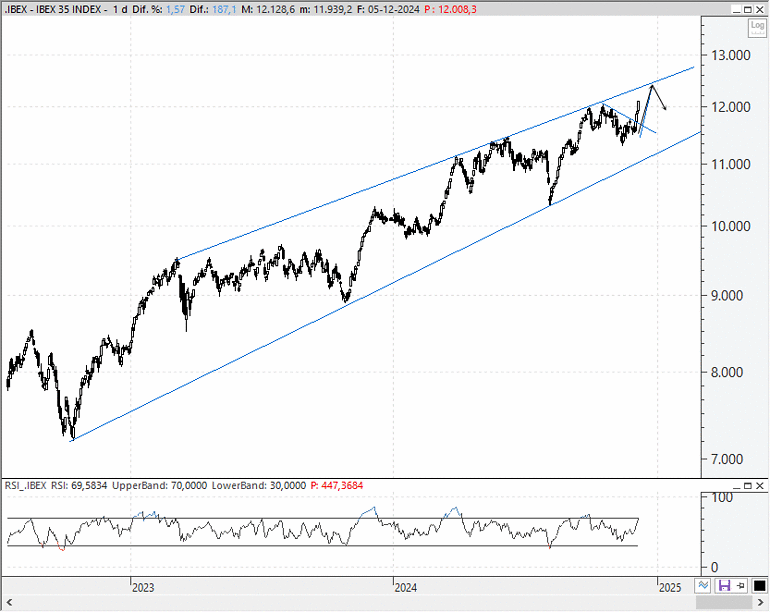Click the horizontal scrollbar left arrow
This screenshot has width=770, height=612.
click(9, 603)
